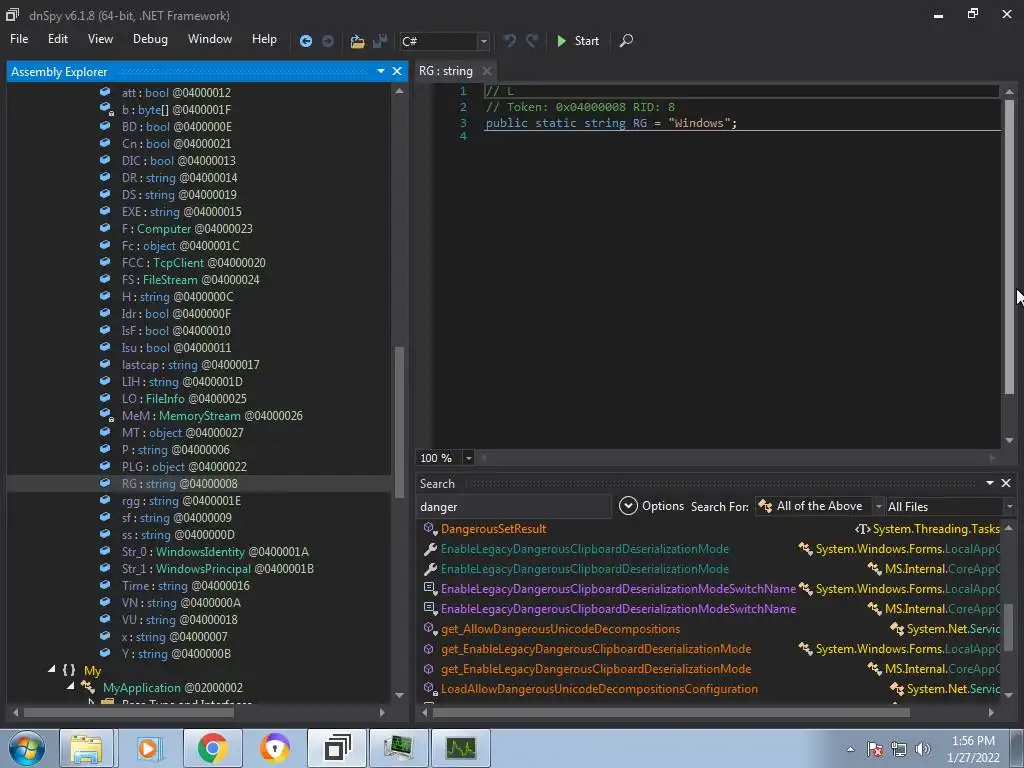1024x768 pixels.
Task: Open media player taskbar icon
Action: 150,748
